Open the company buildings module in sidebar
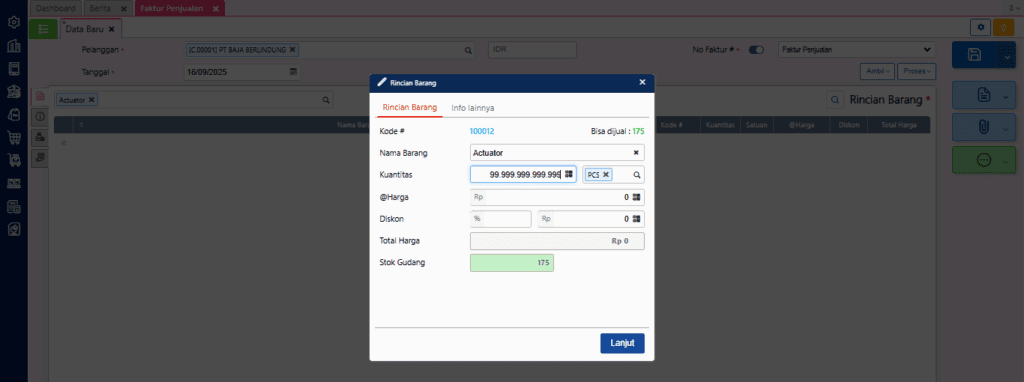1024x382 pixels. (13, 46)
